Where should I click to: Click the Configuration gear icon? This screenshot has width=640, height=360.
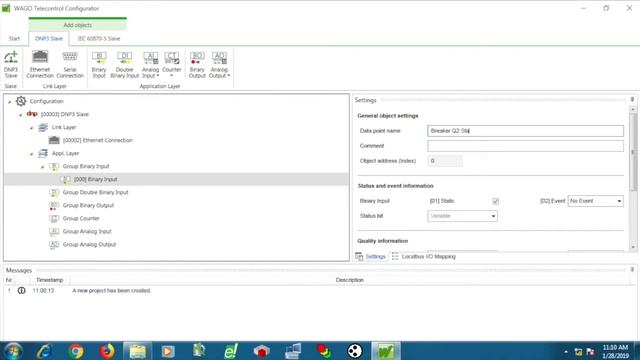click(x=21, y=101)
